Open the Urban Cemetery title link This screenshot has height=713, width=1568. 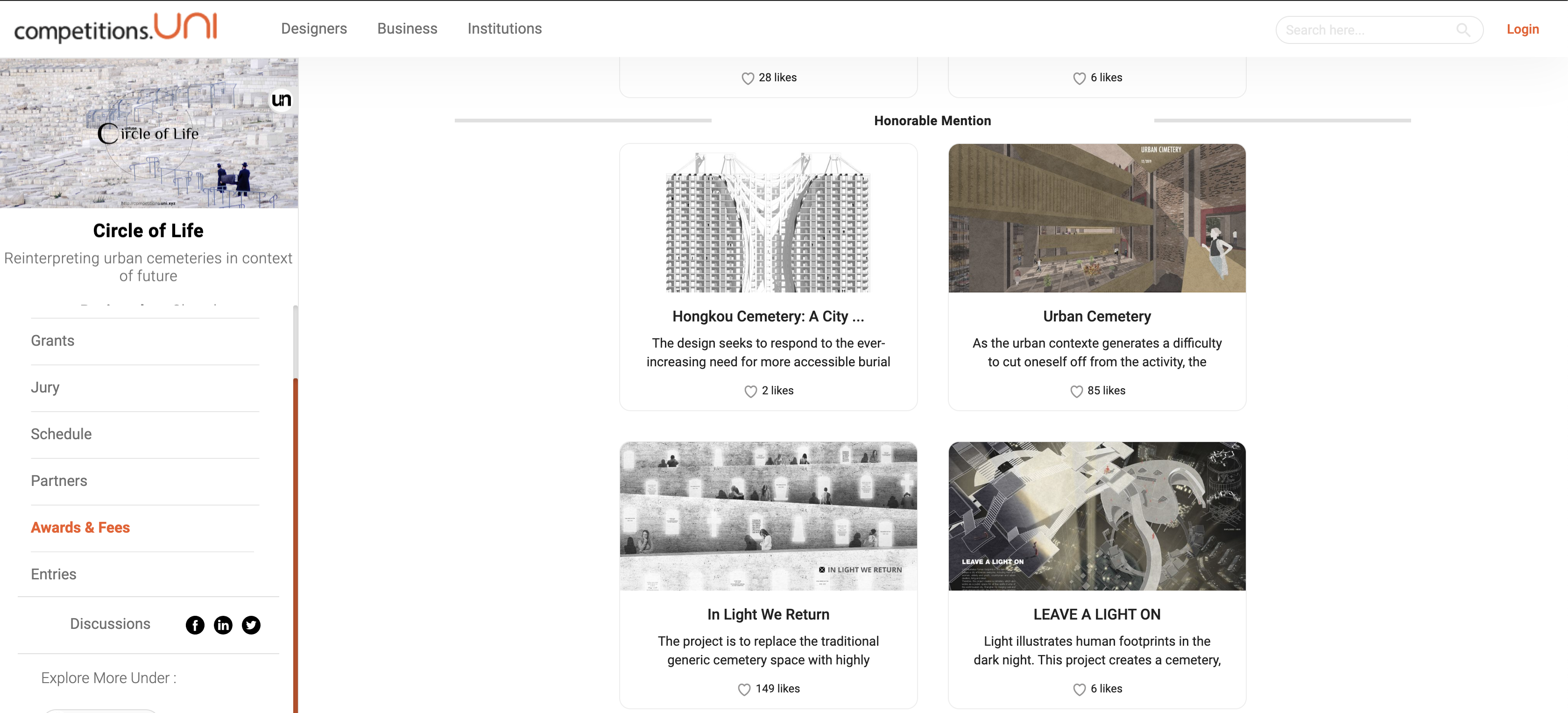click(x=1097, y=317)
